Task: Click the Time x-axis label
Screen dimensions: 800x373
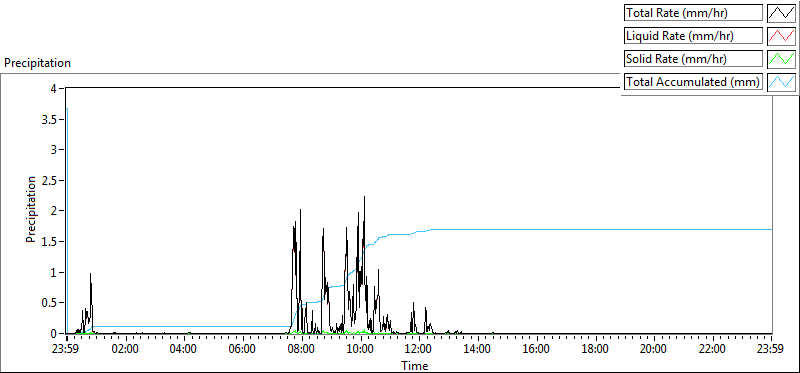Action: click(x=414, y=365)
